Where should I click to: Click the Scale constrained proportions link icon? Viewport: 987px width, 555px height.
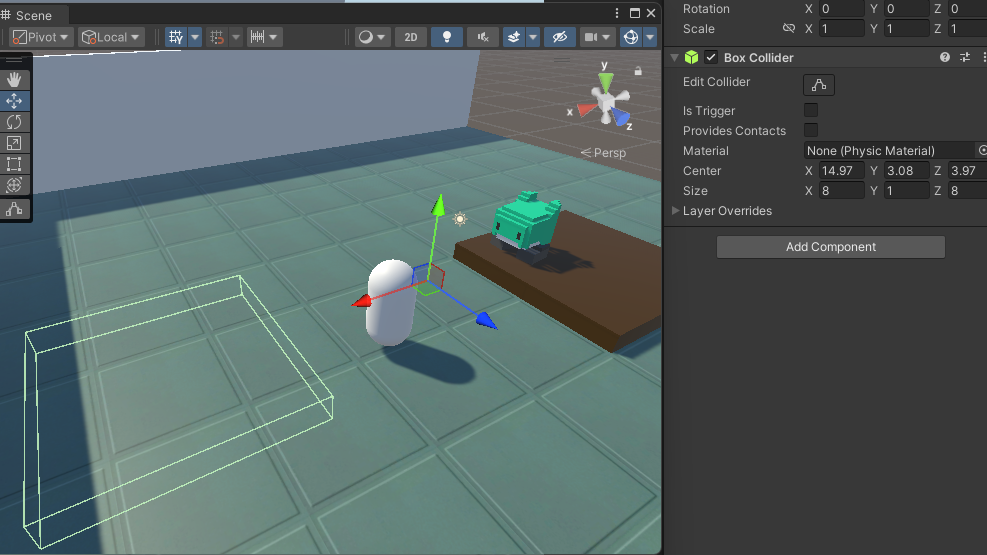[x=788, y=28]
